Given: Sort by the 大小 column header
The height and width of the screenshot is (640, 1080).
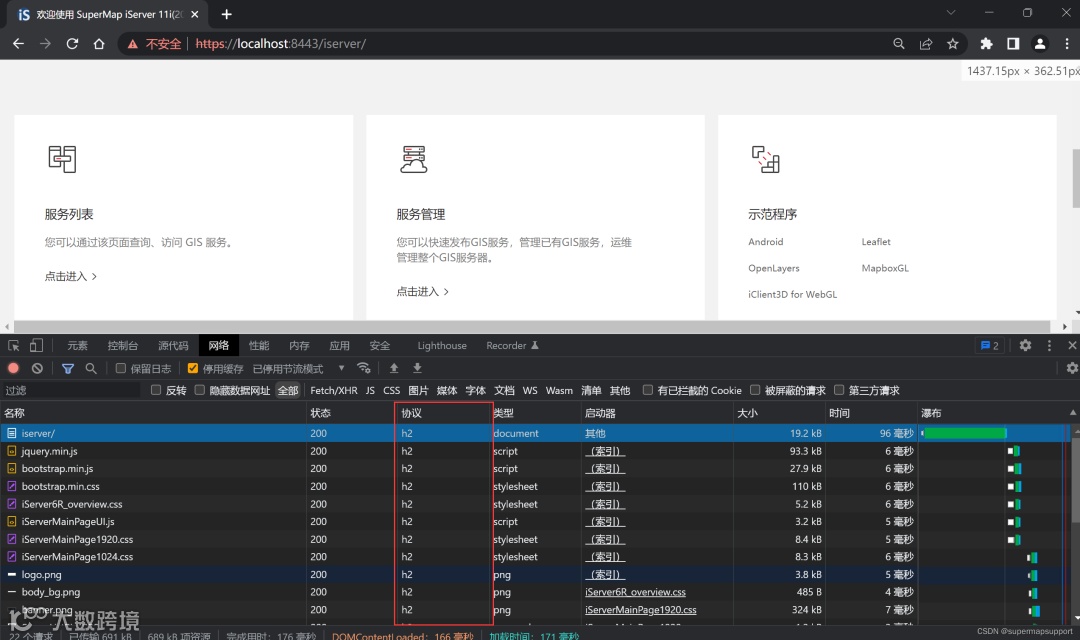Looking at the screenshot, I should pos(779,413).
